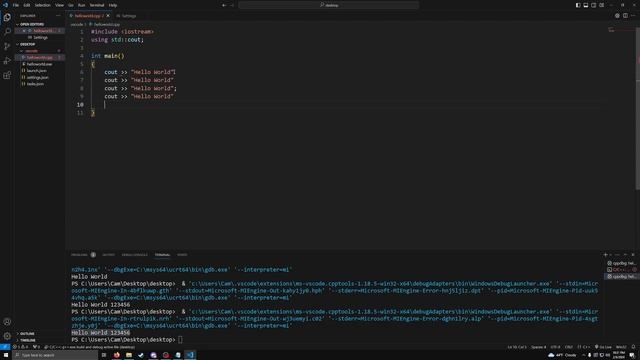Open the Explorer view in activity bar
The width and height of the screenshot is (640, 360).
7,17
